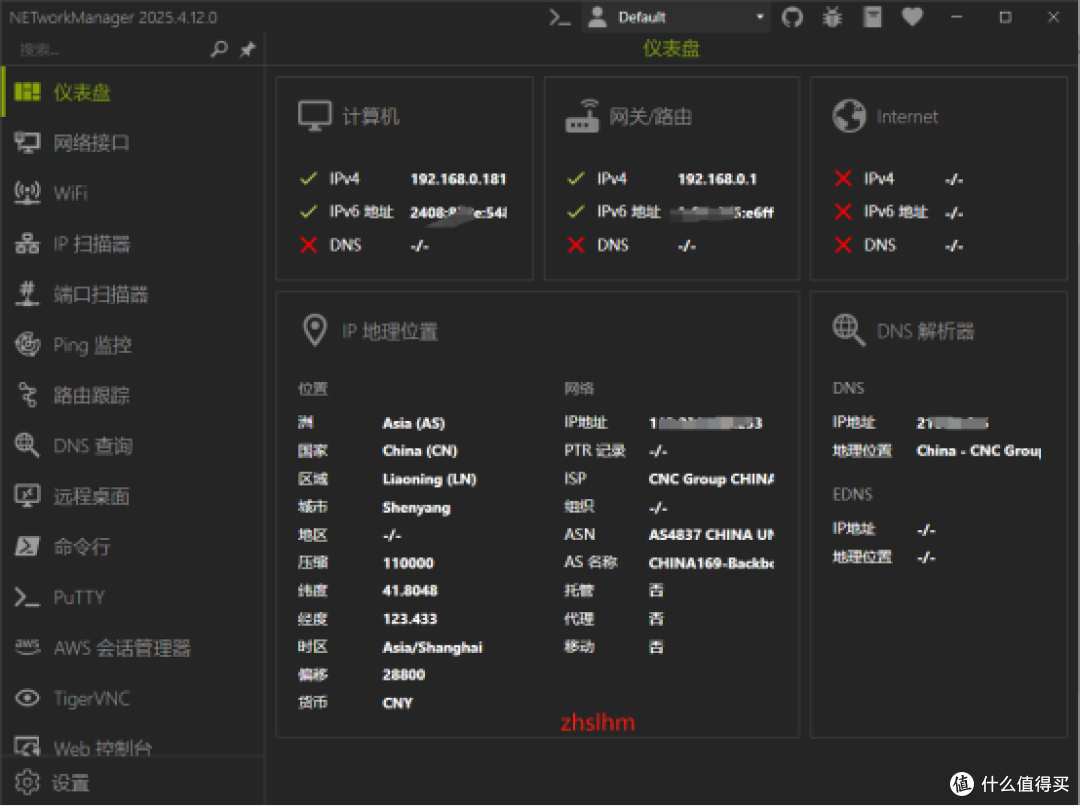This screenshot has height=807, width=1080.
Task: Click the DNS 解析器 globe search icon
Action: click(x=849, y=331)
